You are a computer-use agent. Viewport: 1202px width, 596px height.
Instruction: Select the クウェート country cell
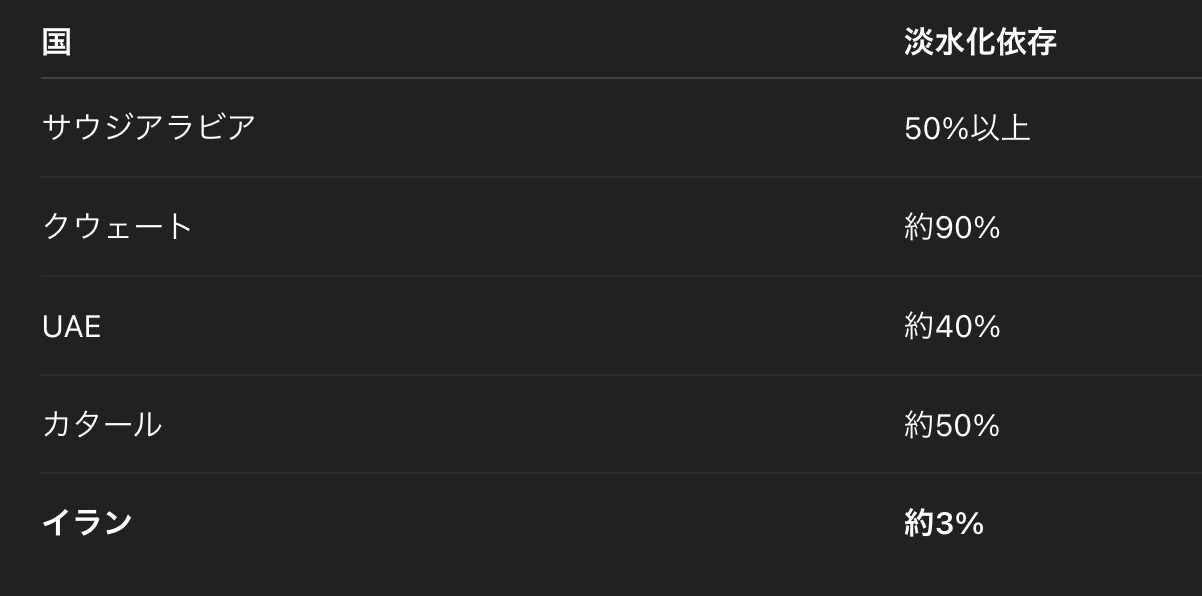[117, 227]
